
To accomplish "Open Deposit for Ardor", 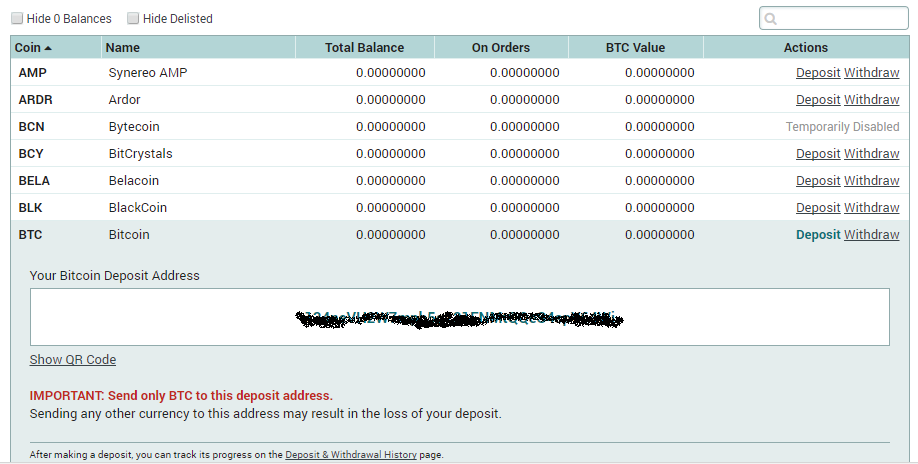I will 817,100.
